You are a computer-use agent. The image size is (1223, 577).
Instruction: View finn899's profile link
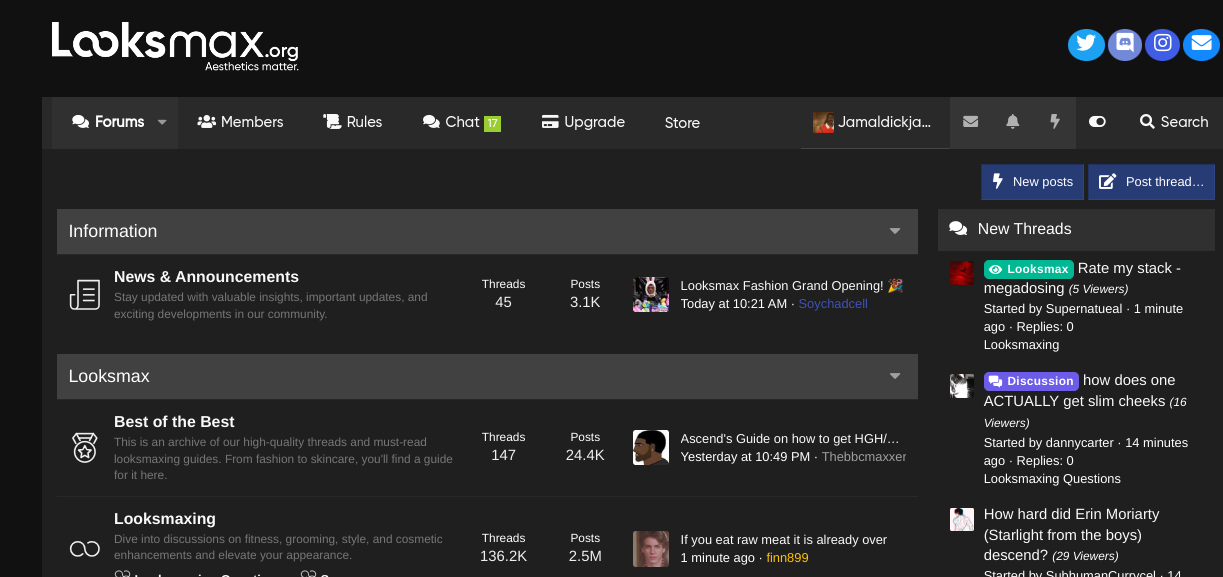tap(787, 558)
